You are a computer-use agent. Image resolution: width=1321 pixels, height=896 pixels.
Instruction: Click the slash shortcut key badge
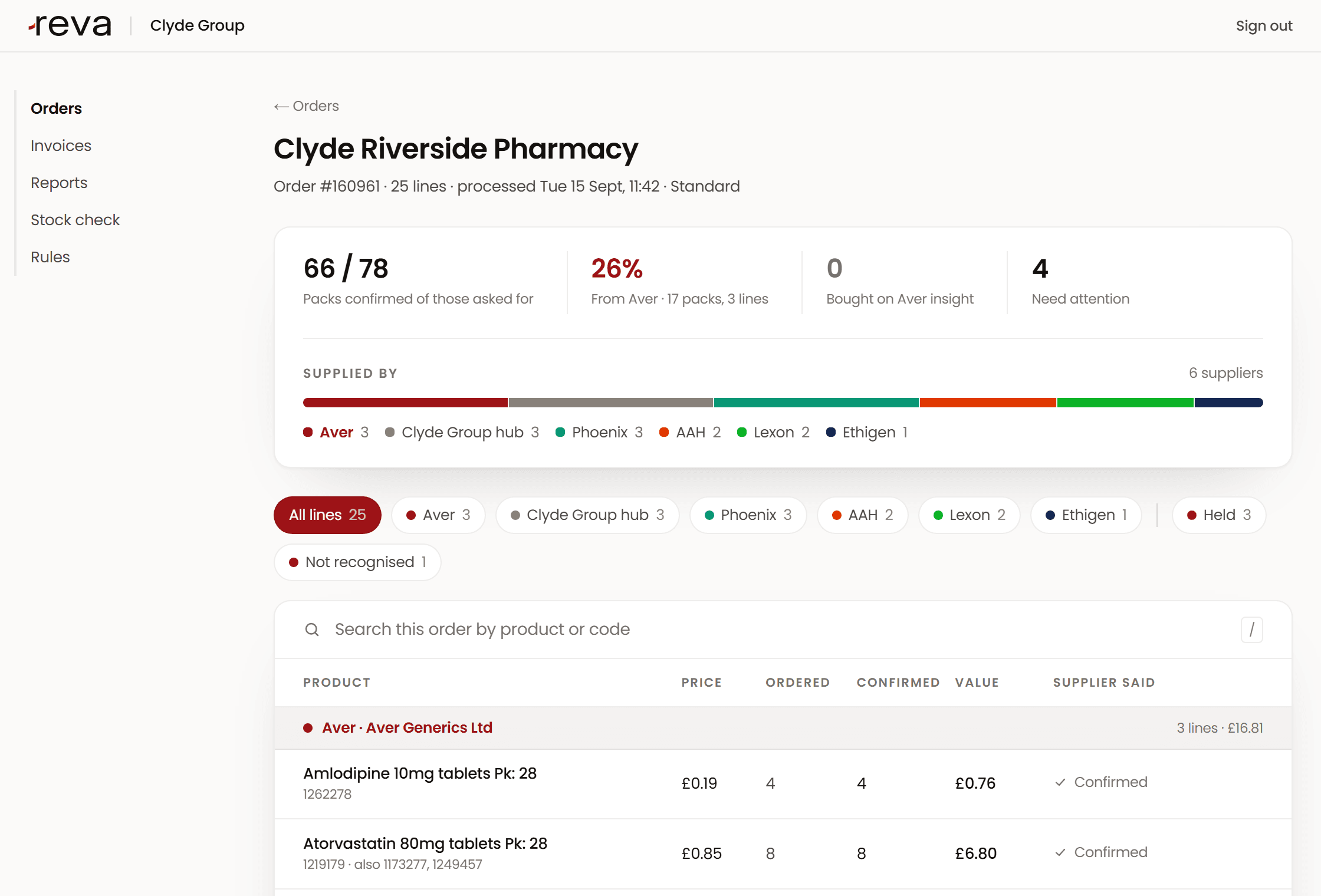point(1251,630)
